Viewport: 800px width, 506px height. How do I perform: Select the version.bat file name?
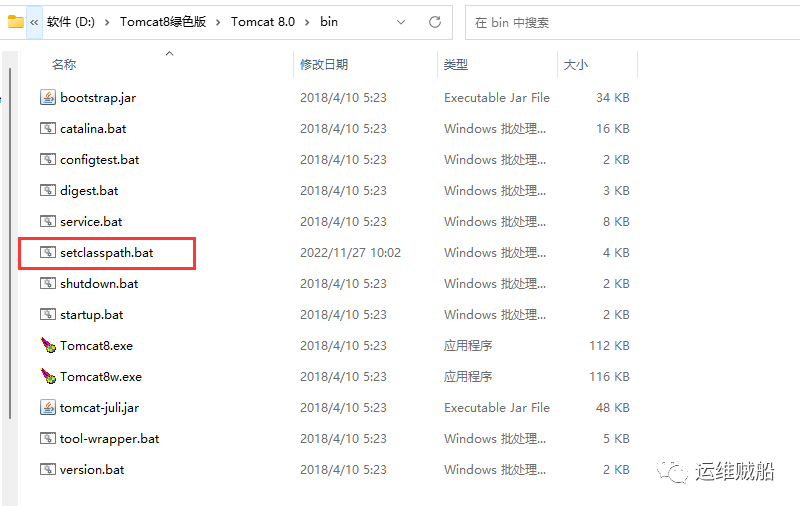(92, 469)
